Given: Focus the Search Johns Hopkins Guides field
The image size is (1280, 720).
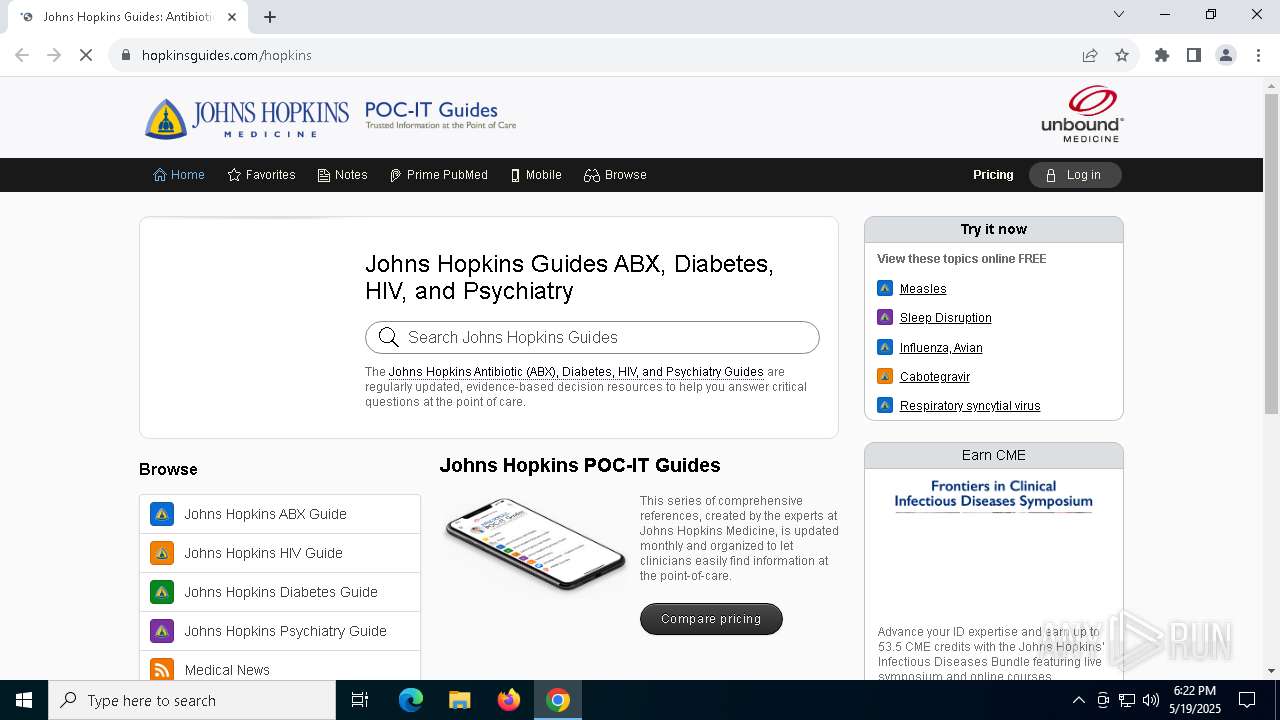Looking at the screenshot, I should pos(592,337).
